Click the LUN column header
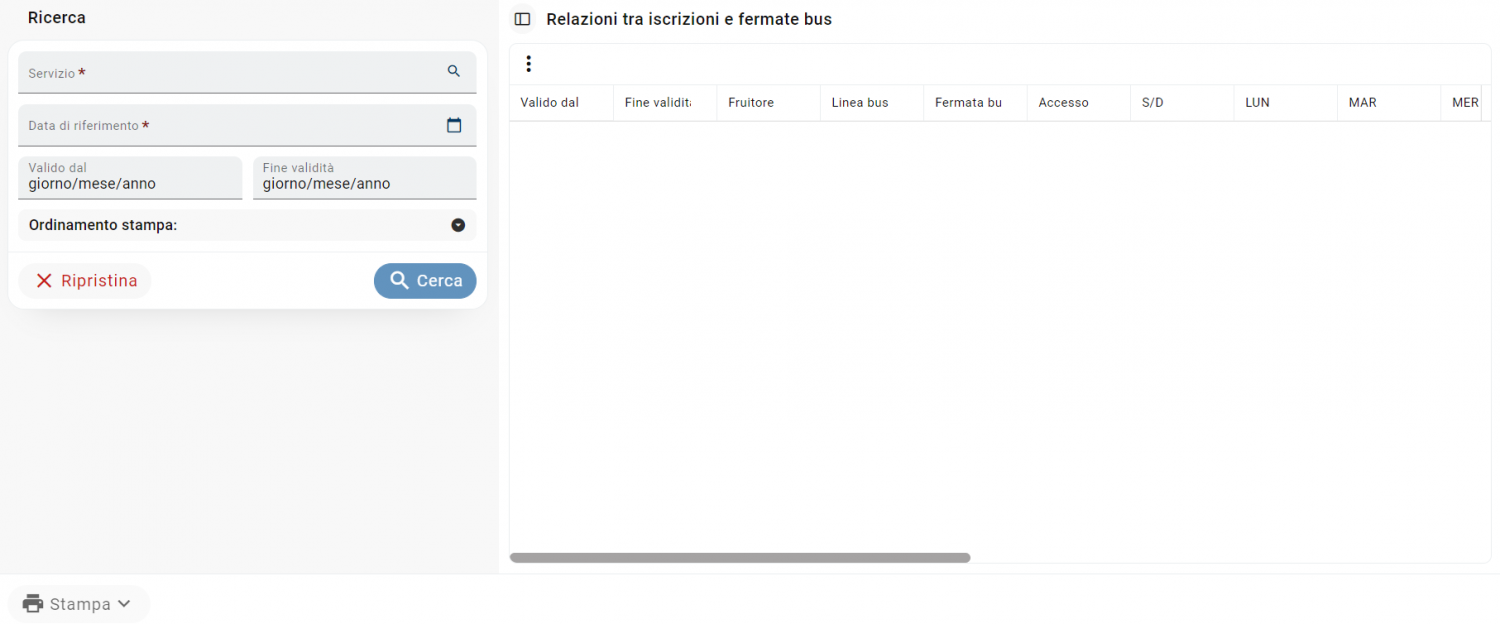 tap(1257, 103)
